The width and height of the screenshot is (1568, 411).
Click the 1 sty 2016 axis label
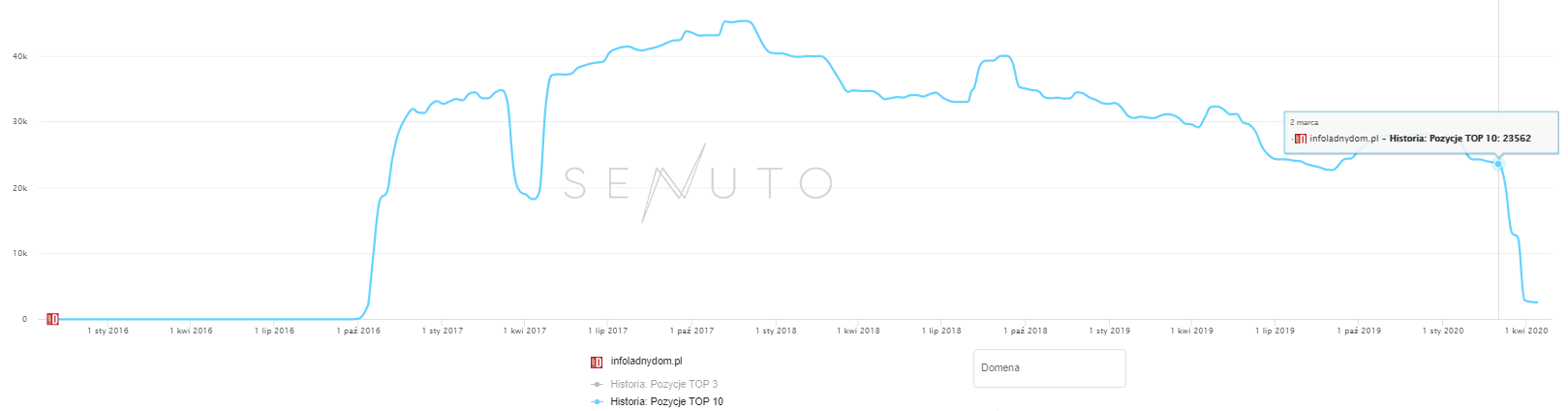point(108,332)
